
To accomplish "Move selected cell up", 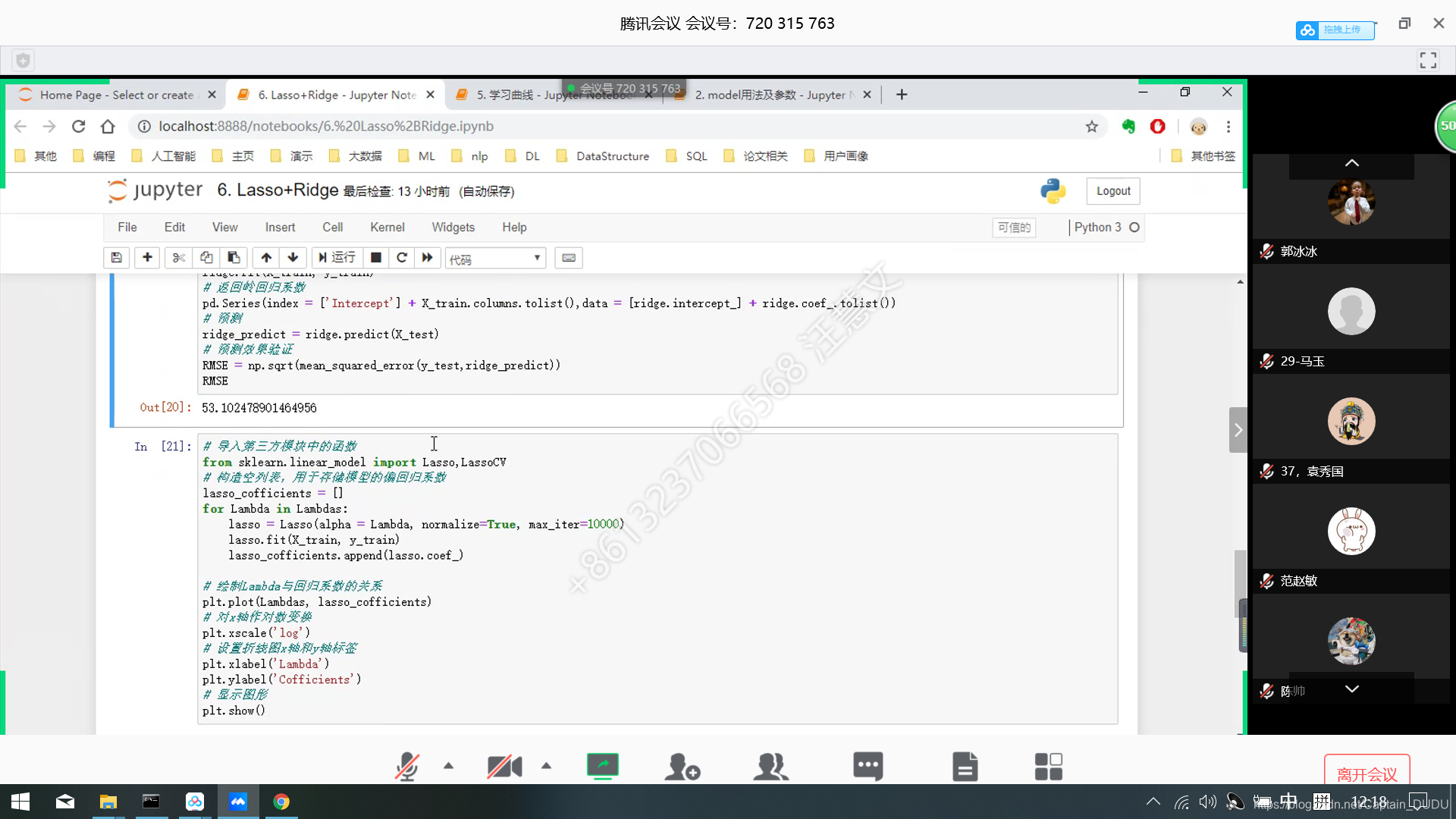I will tap(266, 258).
